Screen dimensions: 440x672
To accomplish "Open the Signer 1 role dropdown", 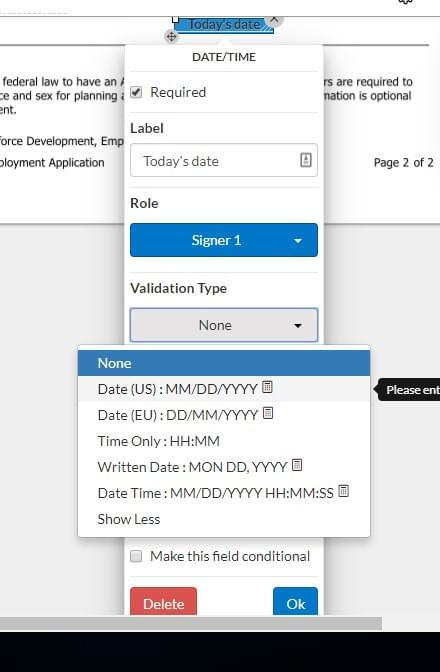I will point(224,240).
